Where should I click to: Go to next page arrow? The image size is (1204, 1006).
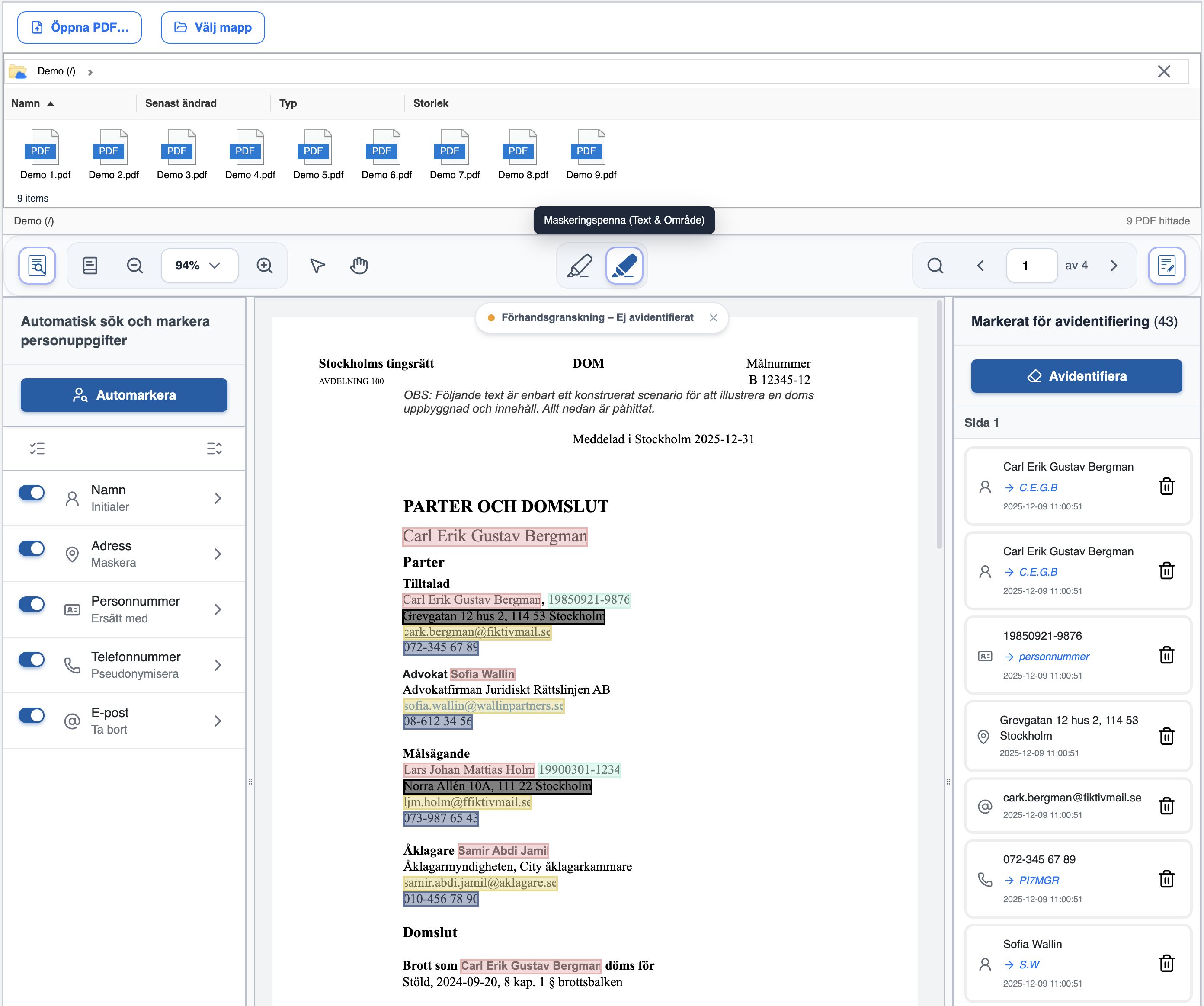pyautogui.click(x=1114, y=266)
